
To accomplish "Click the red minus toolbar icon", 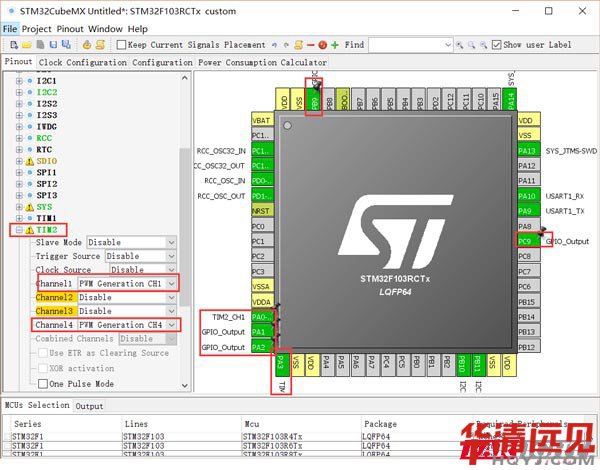I will [310, 45].
